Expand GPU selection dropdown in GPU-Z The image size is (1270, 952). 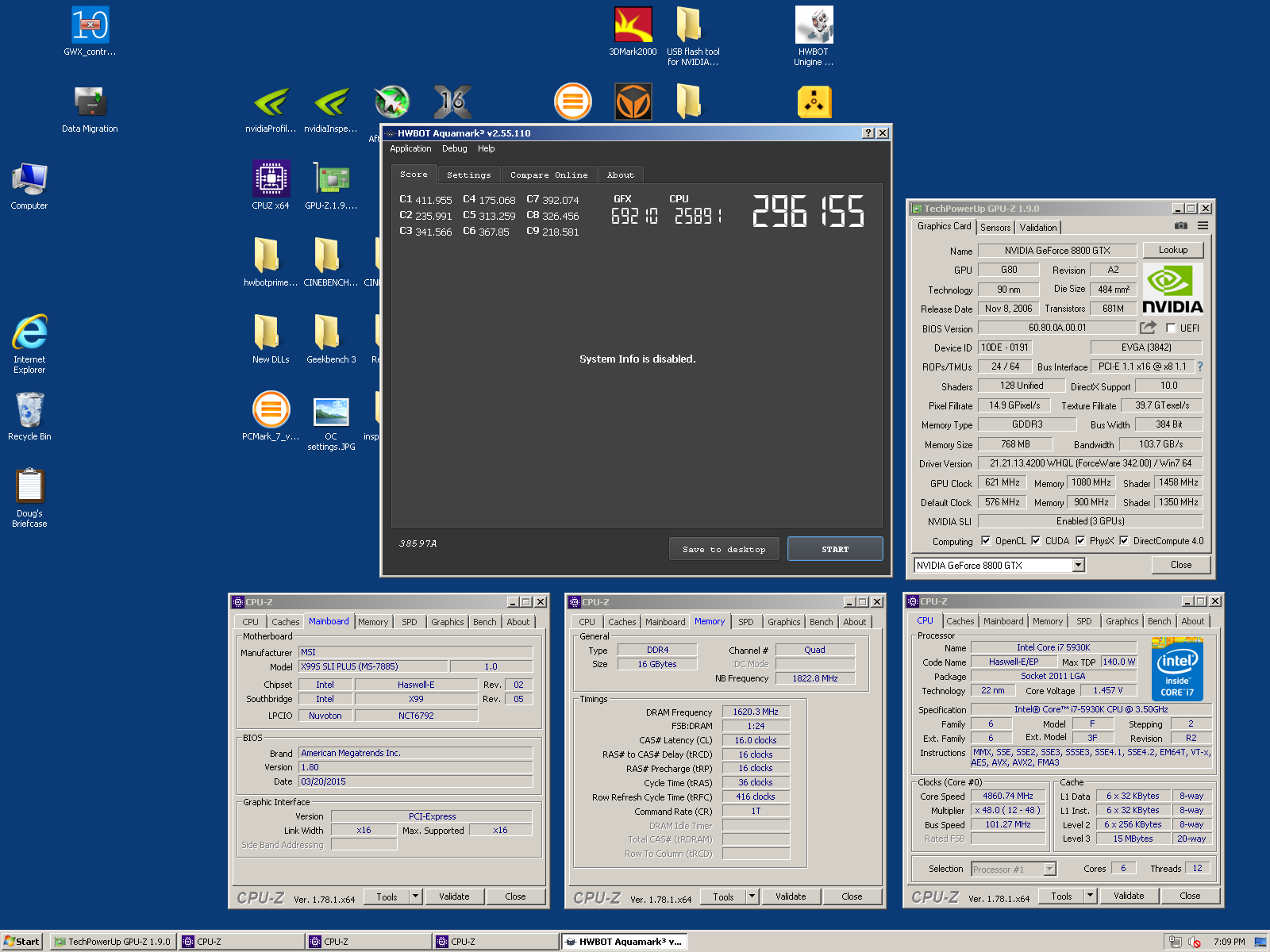click(x=1078, y=565)
